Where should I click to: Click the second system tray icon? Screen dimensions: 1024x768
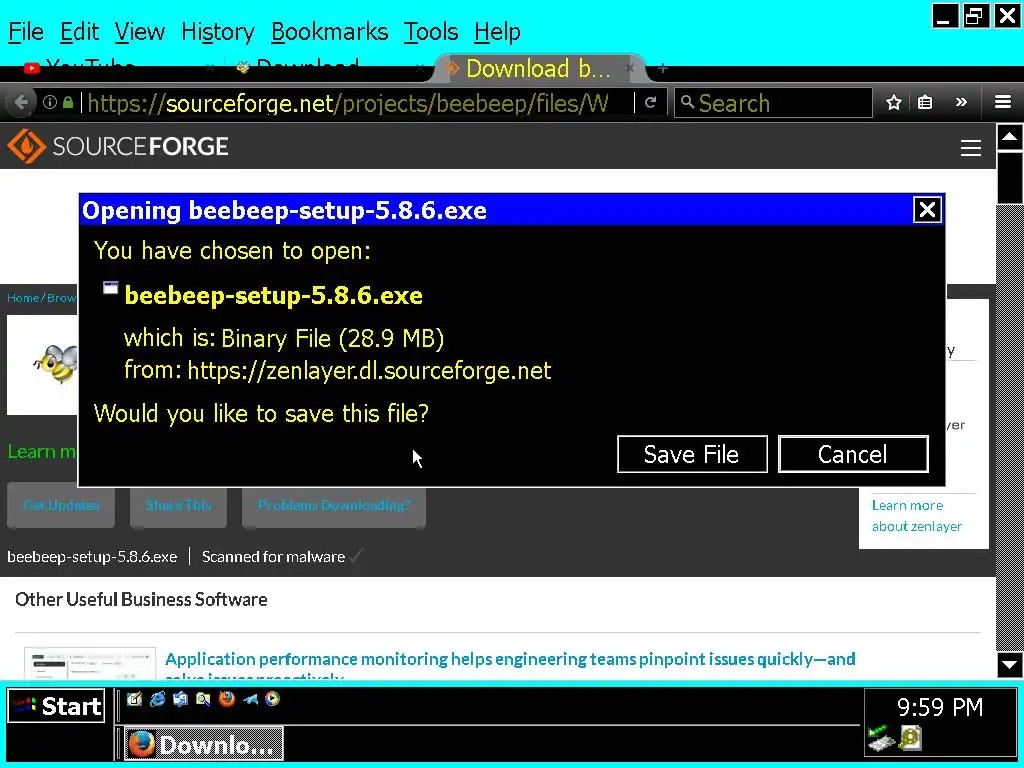(x=910, y=739)
